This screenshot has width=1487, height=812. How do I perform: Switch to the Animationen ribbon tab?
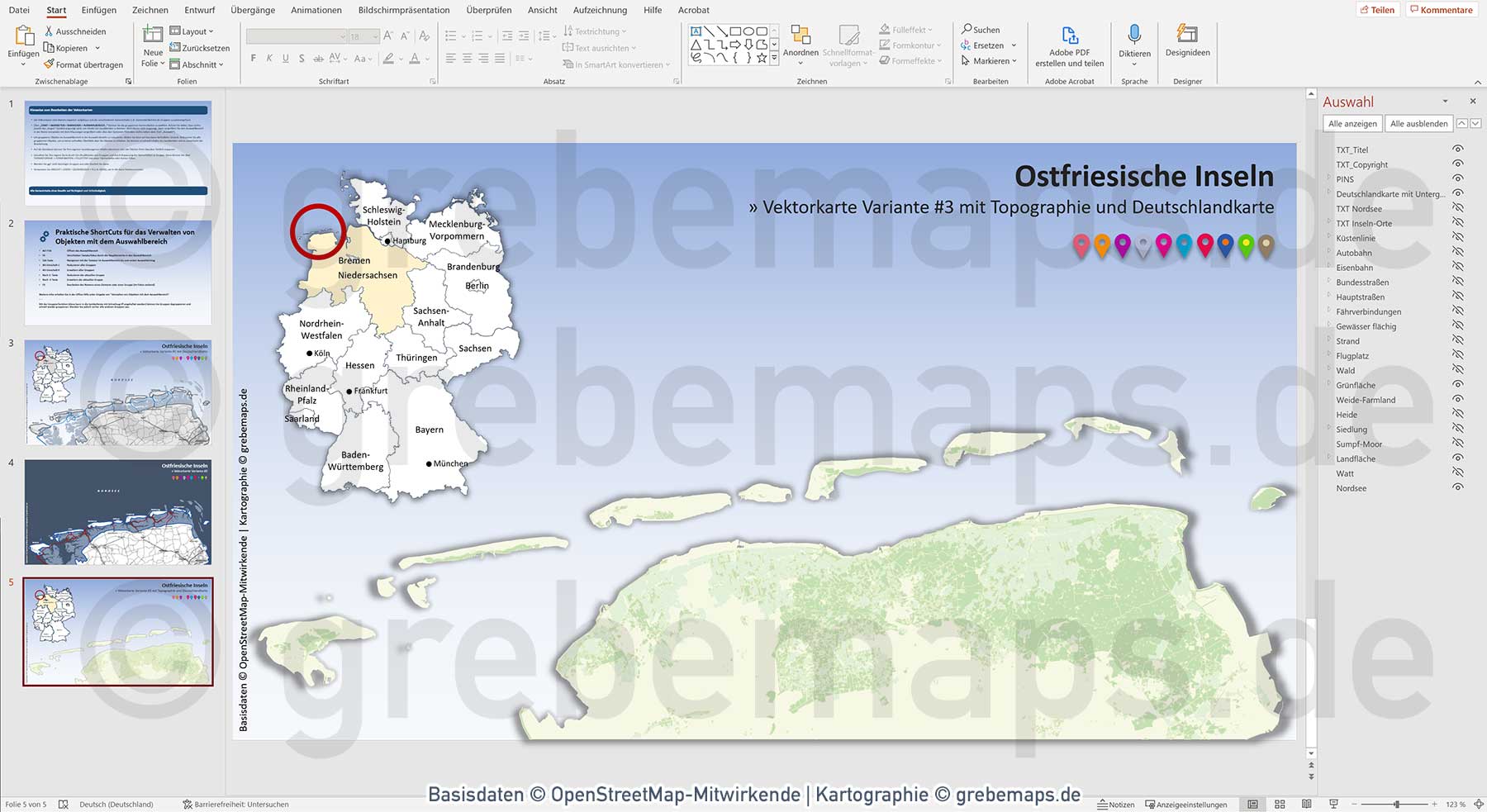coord(316,10)
